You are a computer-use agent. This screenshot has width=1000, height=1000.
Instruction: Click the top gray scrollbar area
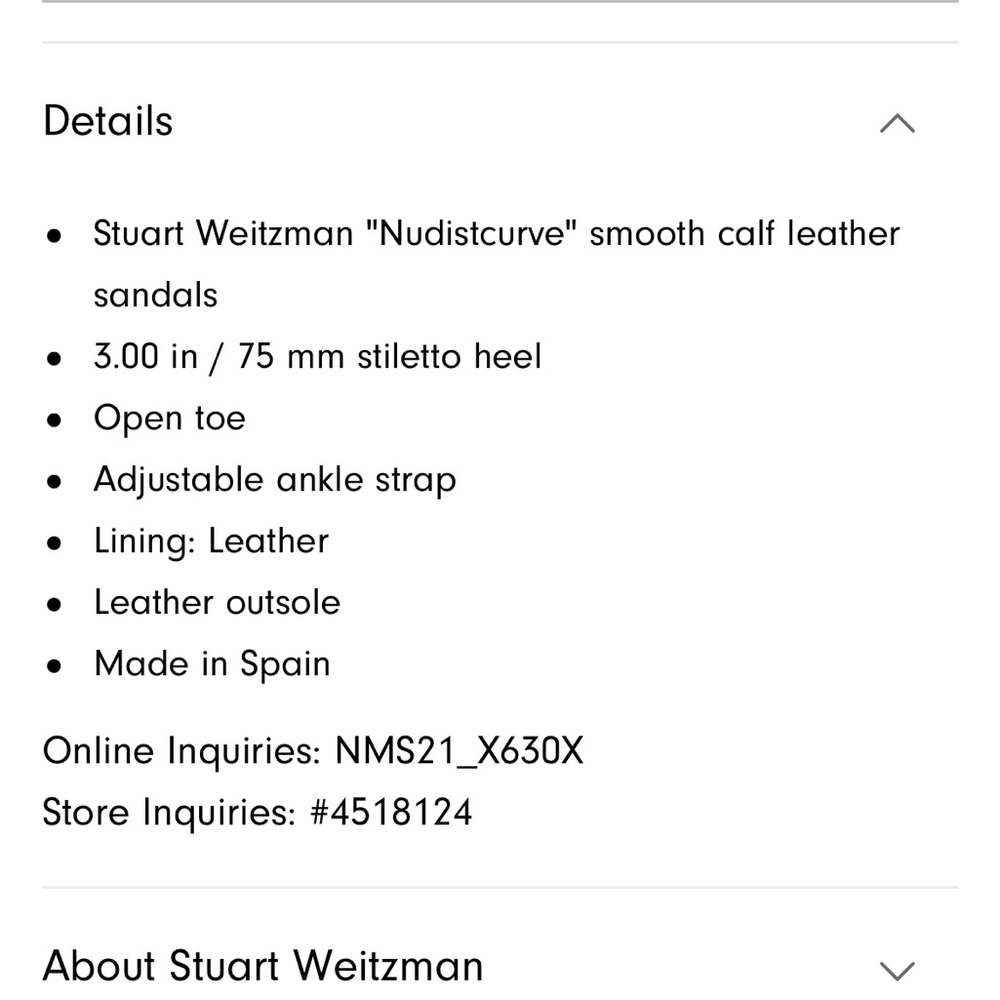500,8
